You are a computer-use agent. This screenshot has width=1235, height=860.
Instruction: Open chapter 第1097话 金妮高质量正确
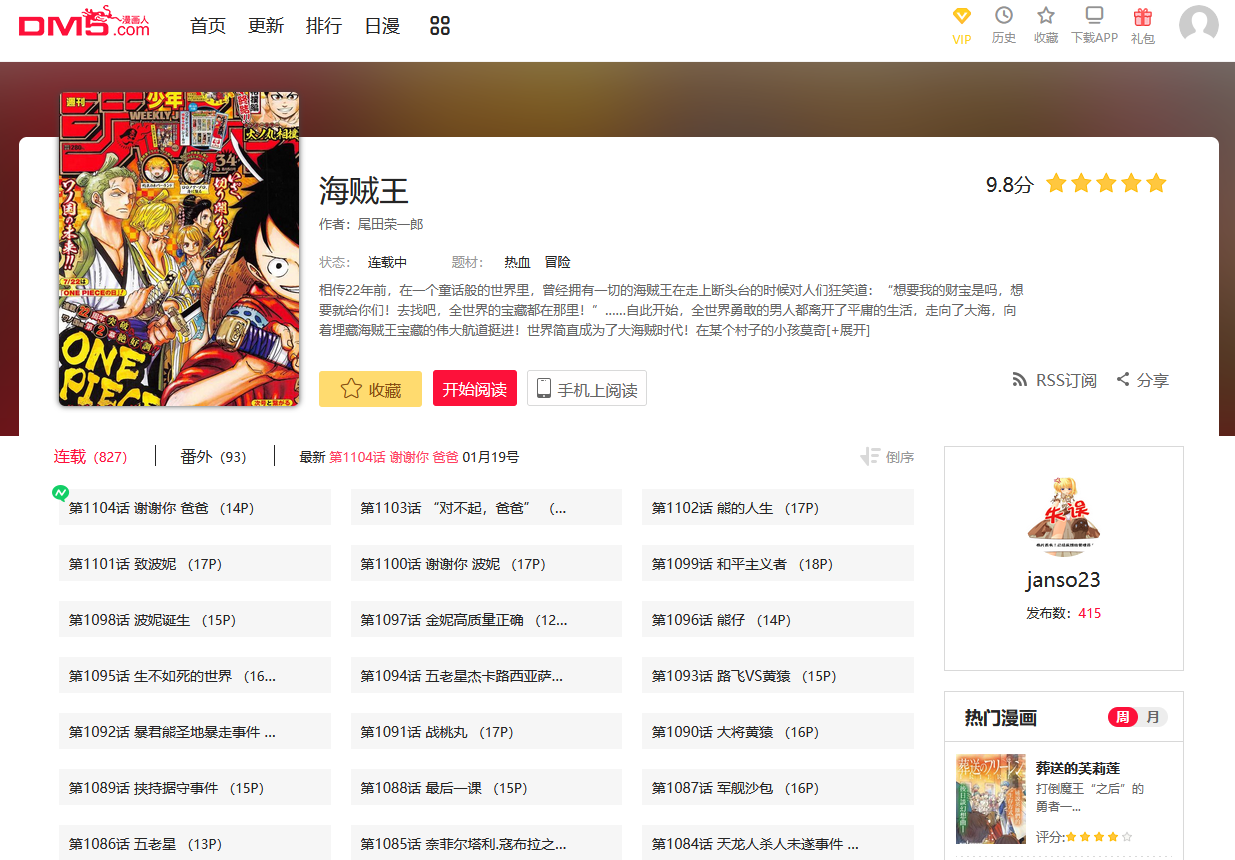click(x=486, y=619)
